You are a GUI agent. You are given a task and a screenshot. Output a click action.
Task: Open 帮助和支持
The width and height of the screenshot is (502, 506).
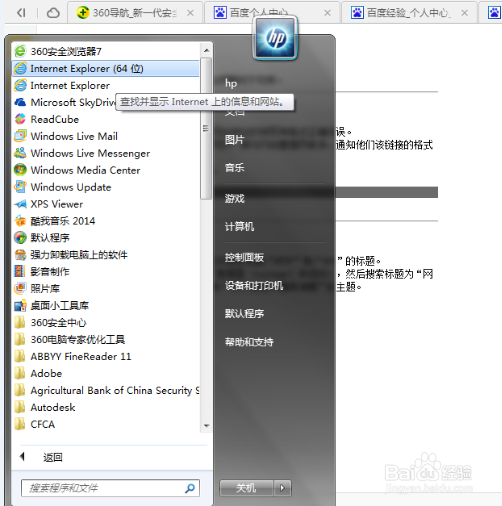(x=249, y=342)
